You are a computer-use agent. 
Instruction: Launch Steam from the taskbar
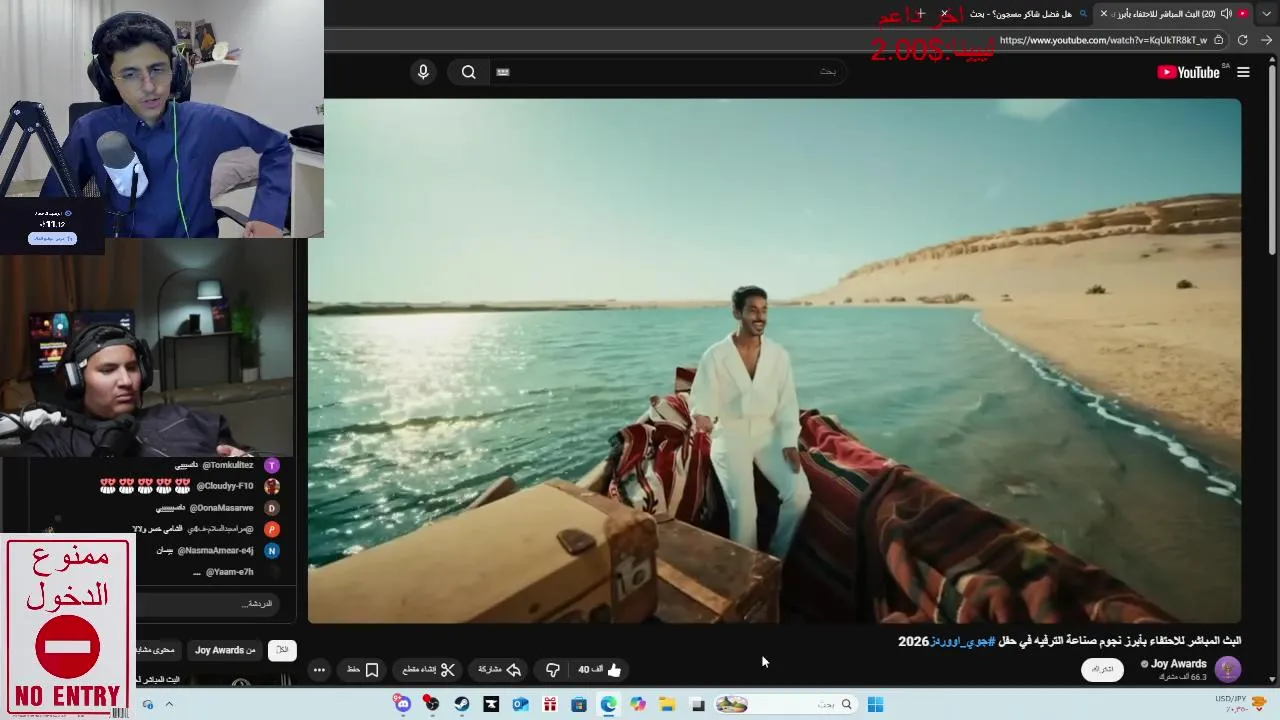tap(461, 704)
